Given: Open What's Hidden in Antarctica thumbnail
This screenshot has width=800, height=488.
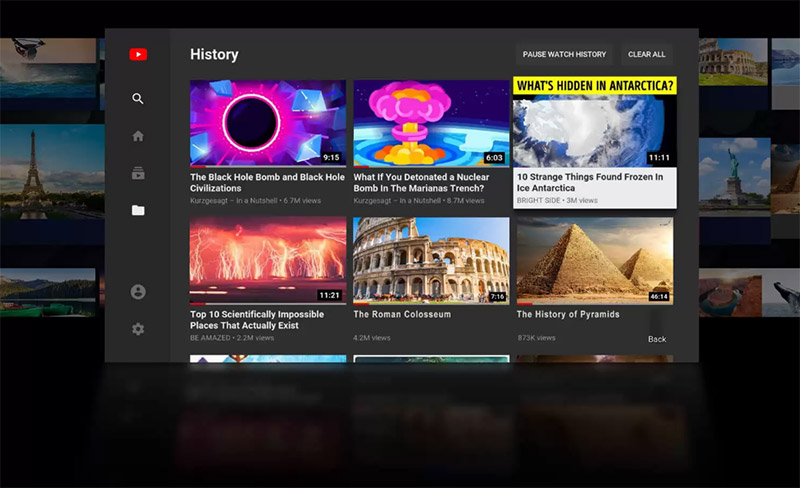Looking at the screenshot, I should (595, 121).
